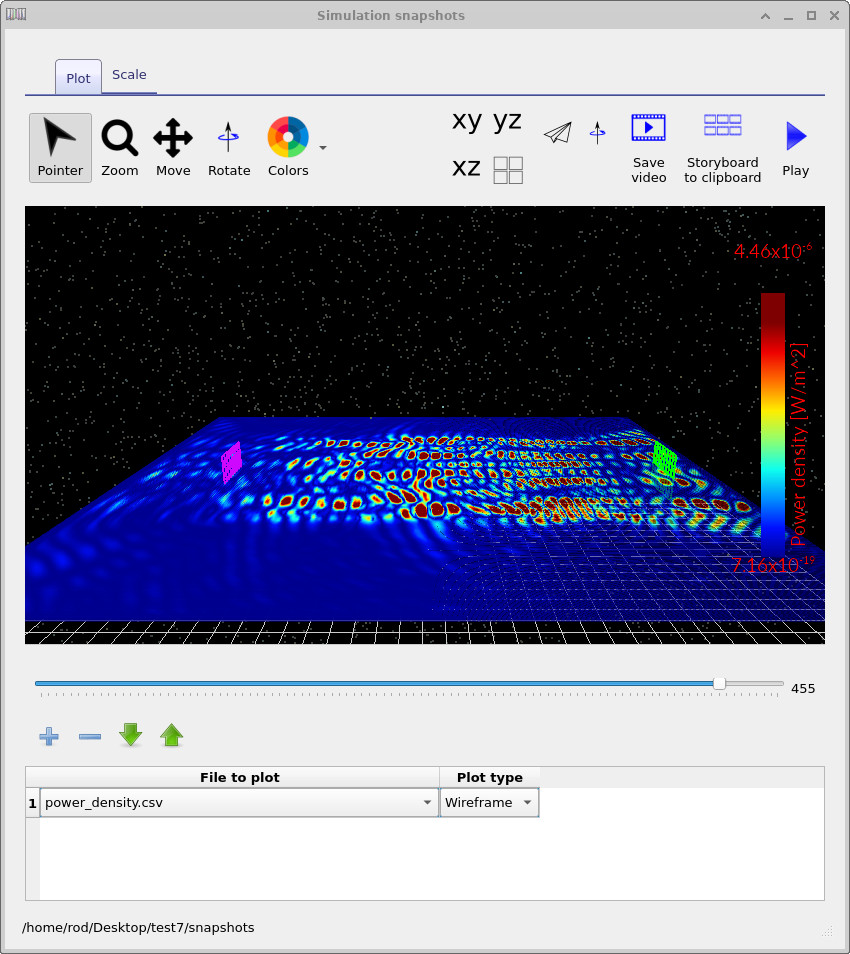Copy the storyboard to clipboard
The width and height of the screenshot is (850, 954).
(x=722, y=126)
